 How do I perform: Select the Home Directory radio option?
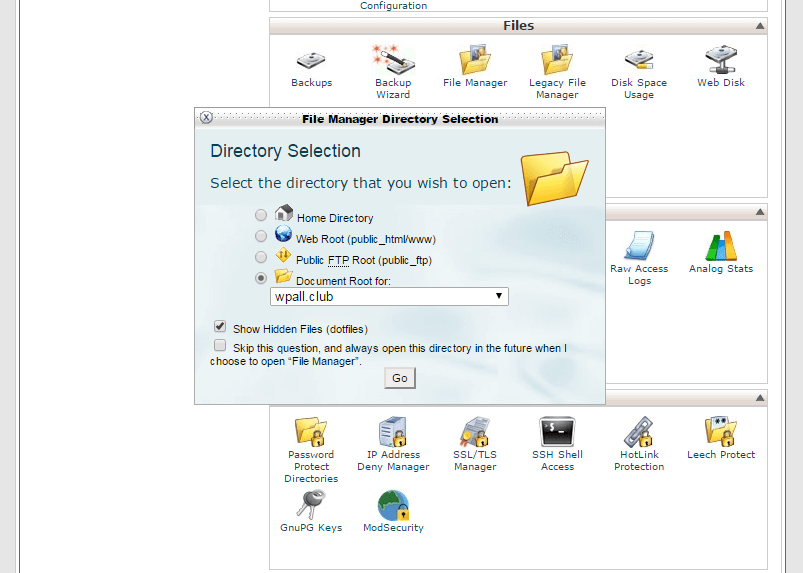[261, 215]
